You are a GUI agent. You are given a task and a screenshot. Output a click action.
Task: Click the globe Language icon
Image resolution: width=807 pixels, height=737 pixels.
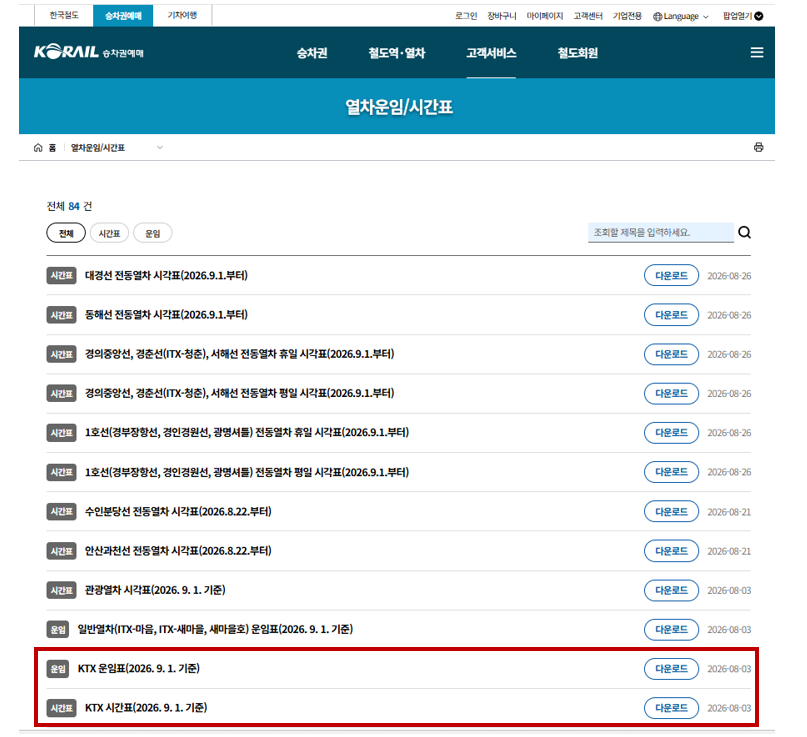coord(657,16)
